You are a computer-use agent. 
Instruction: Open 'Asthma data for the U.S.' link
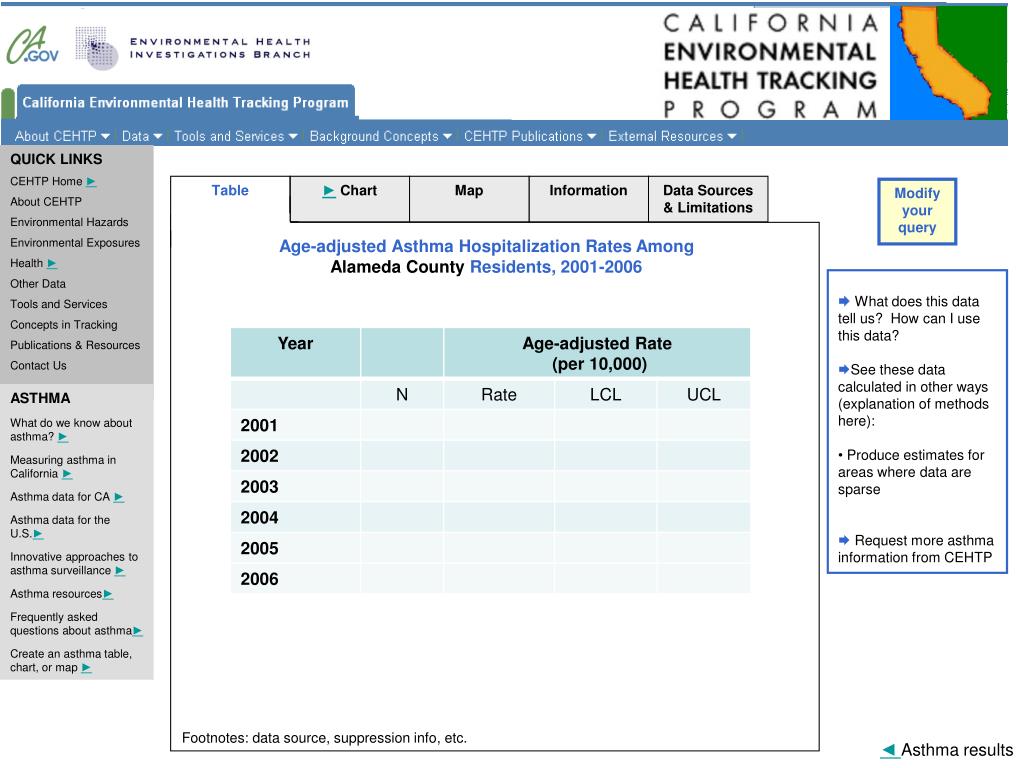pos(60,526)
